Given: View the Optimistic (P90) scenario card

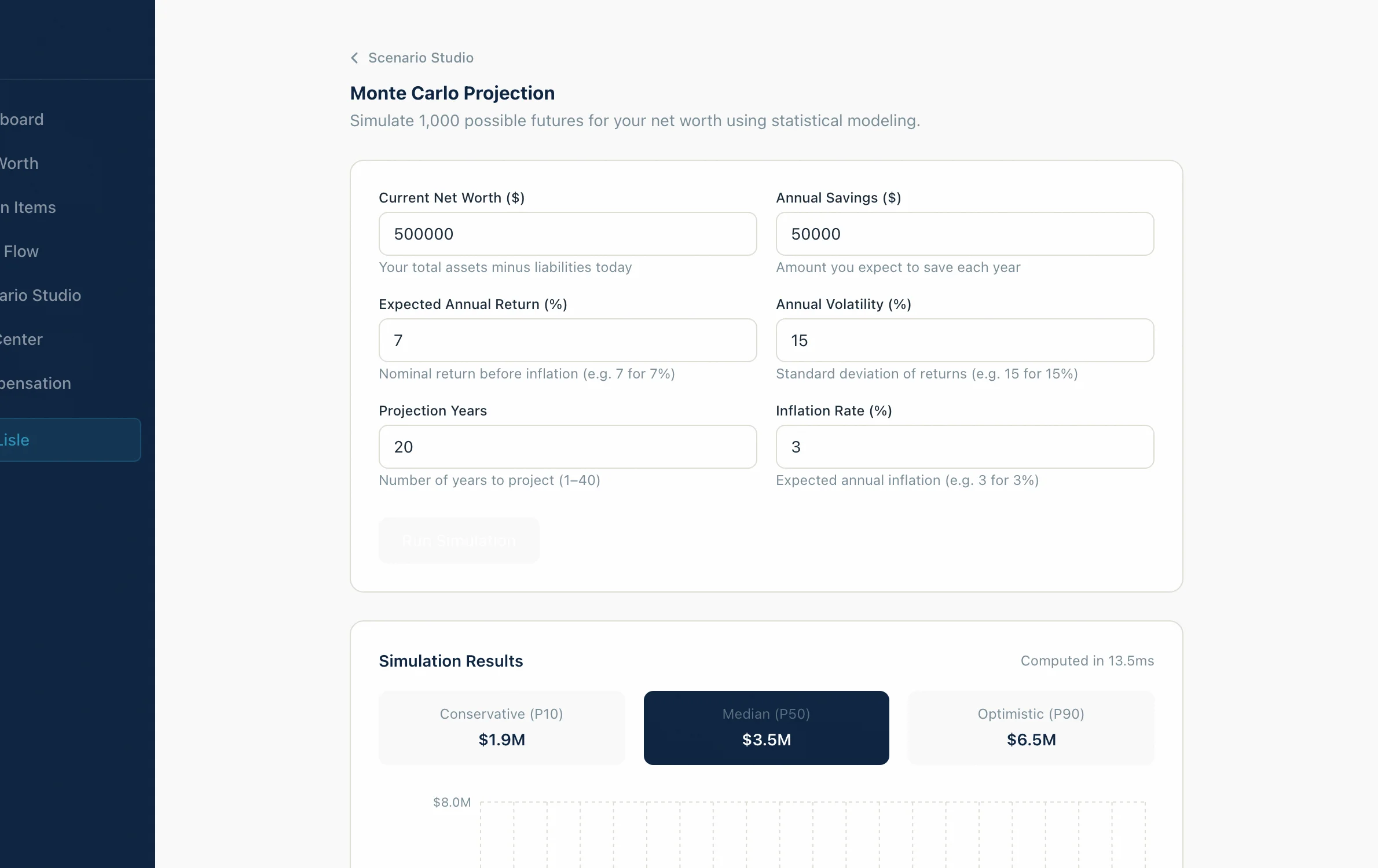Looking at the screenshot, I should coord(1031,728).
